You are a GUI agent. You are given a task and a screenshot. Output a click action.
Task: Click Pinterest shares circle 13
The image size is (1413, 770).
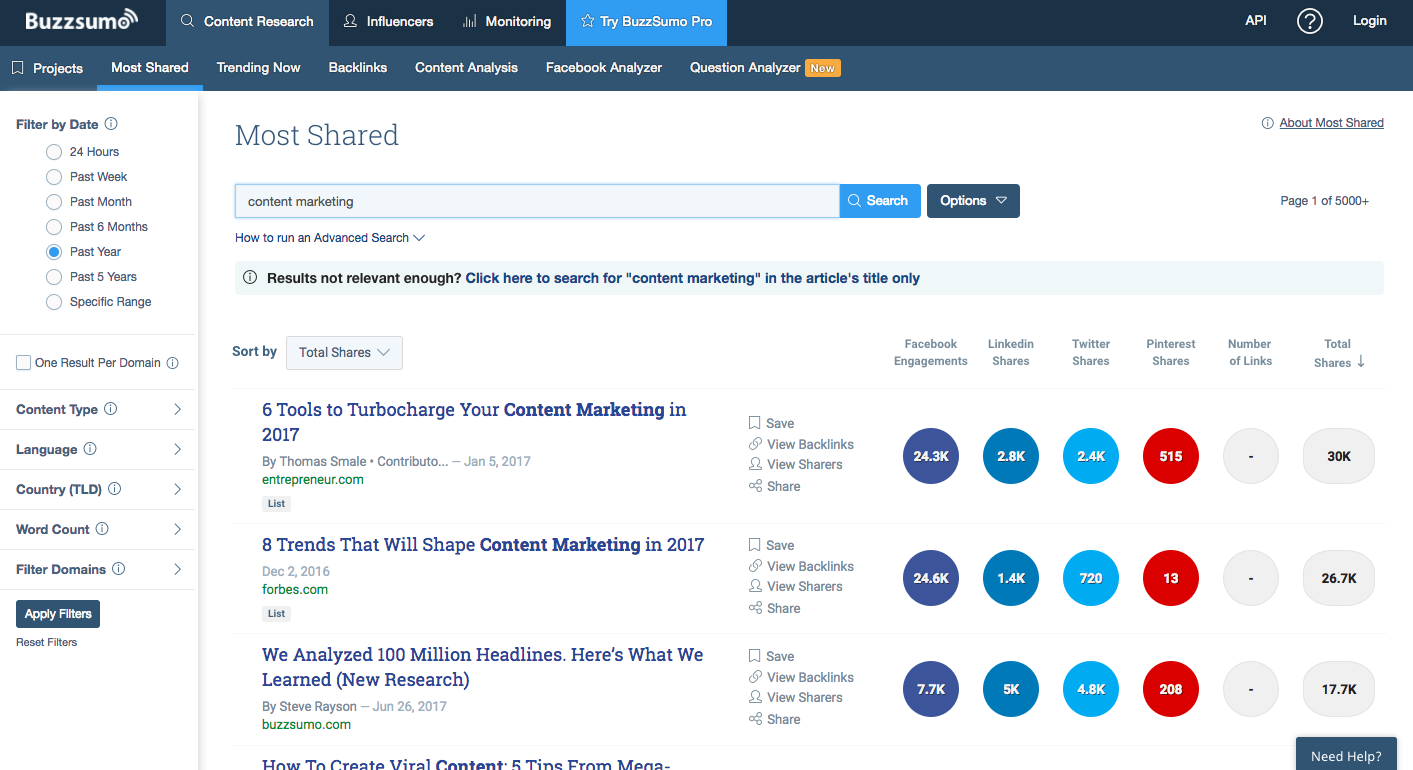pyautogui.click(x=1171, y=578)
